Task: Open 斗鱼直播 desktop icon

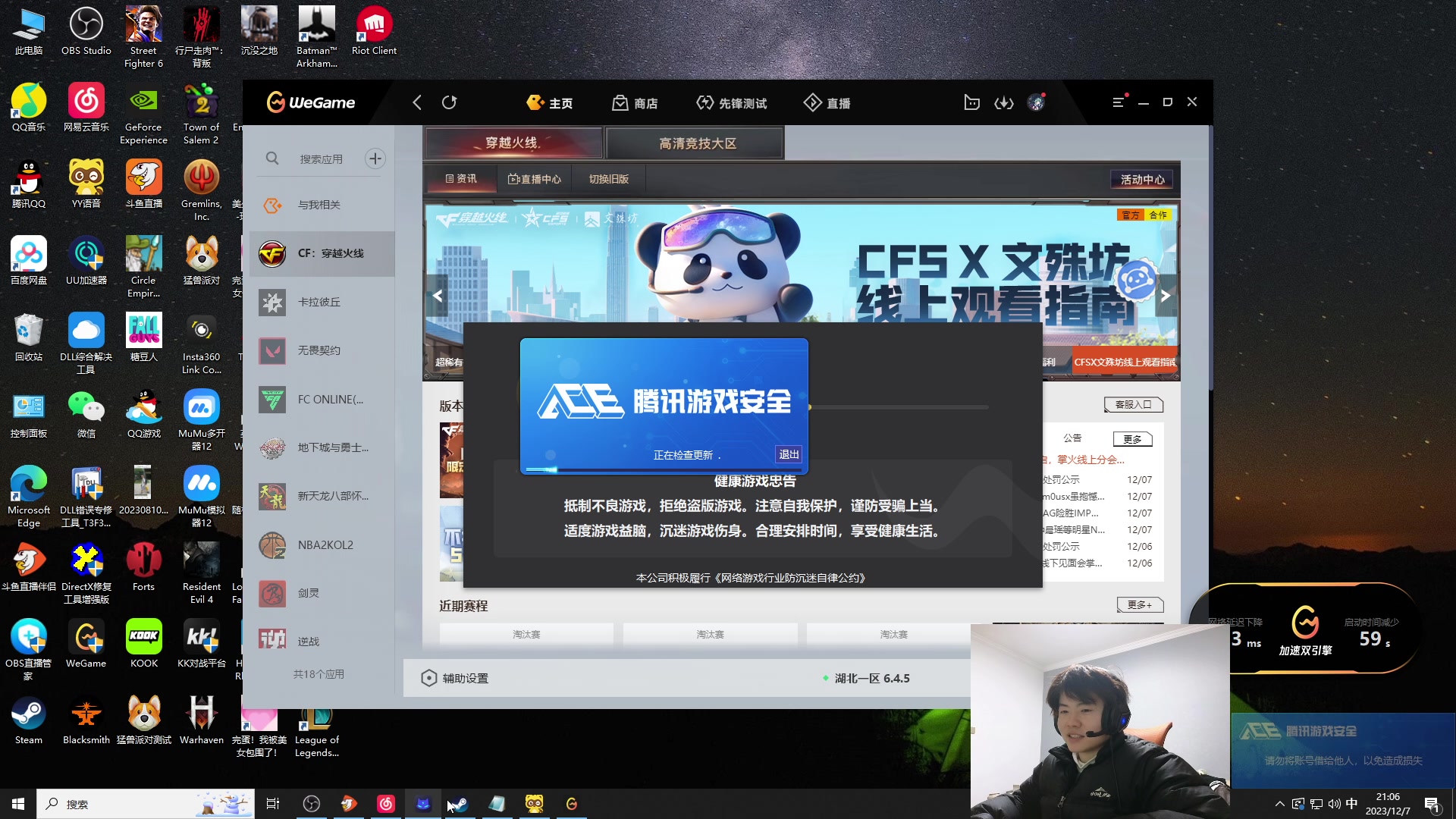Action: coord(143,185)
